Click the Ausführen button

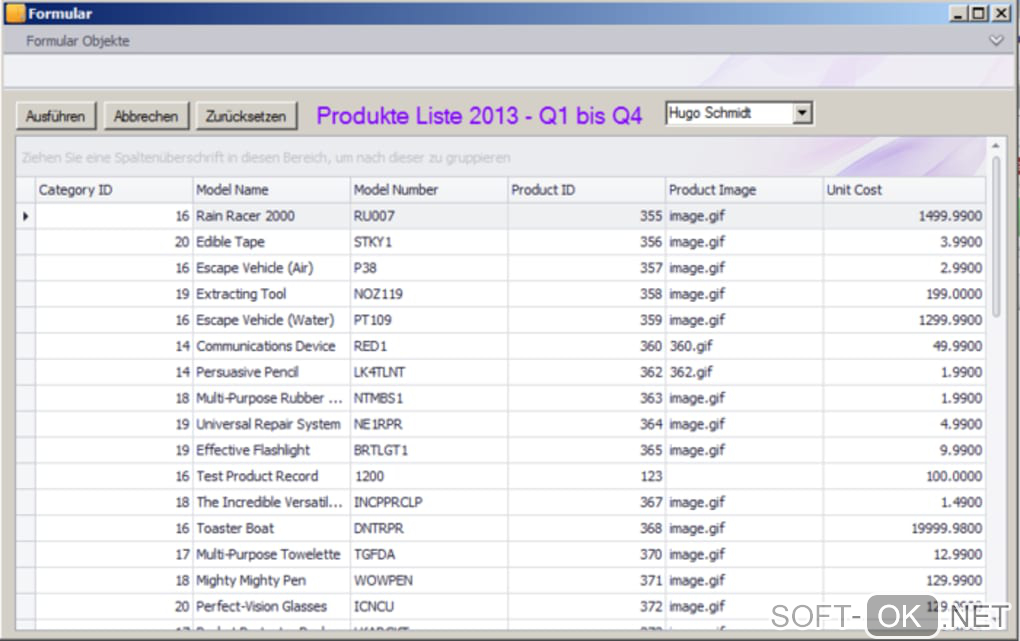[56, 116]
